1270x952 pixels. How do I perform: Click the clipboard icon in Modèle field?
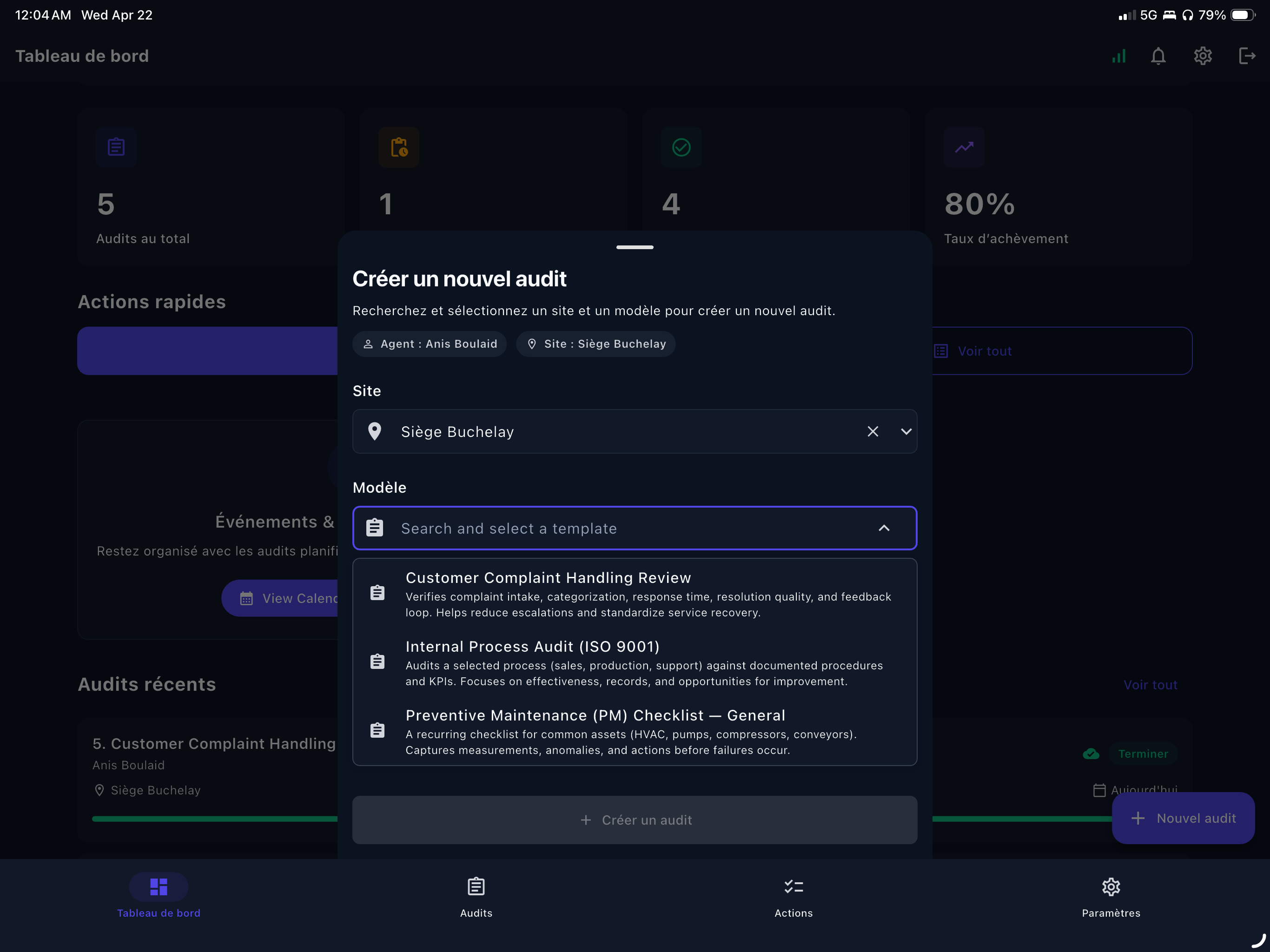pyautogui.click(x=375, y=528)
